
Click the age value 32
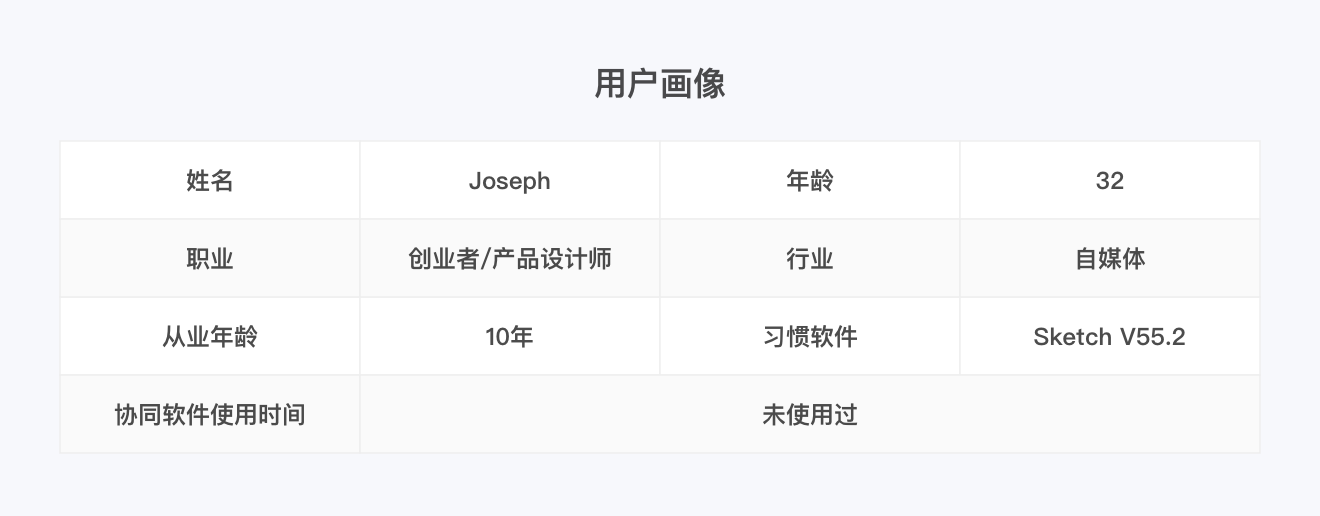tap(1110, 180)
